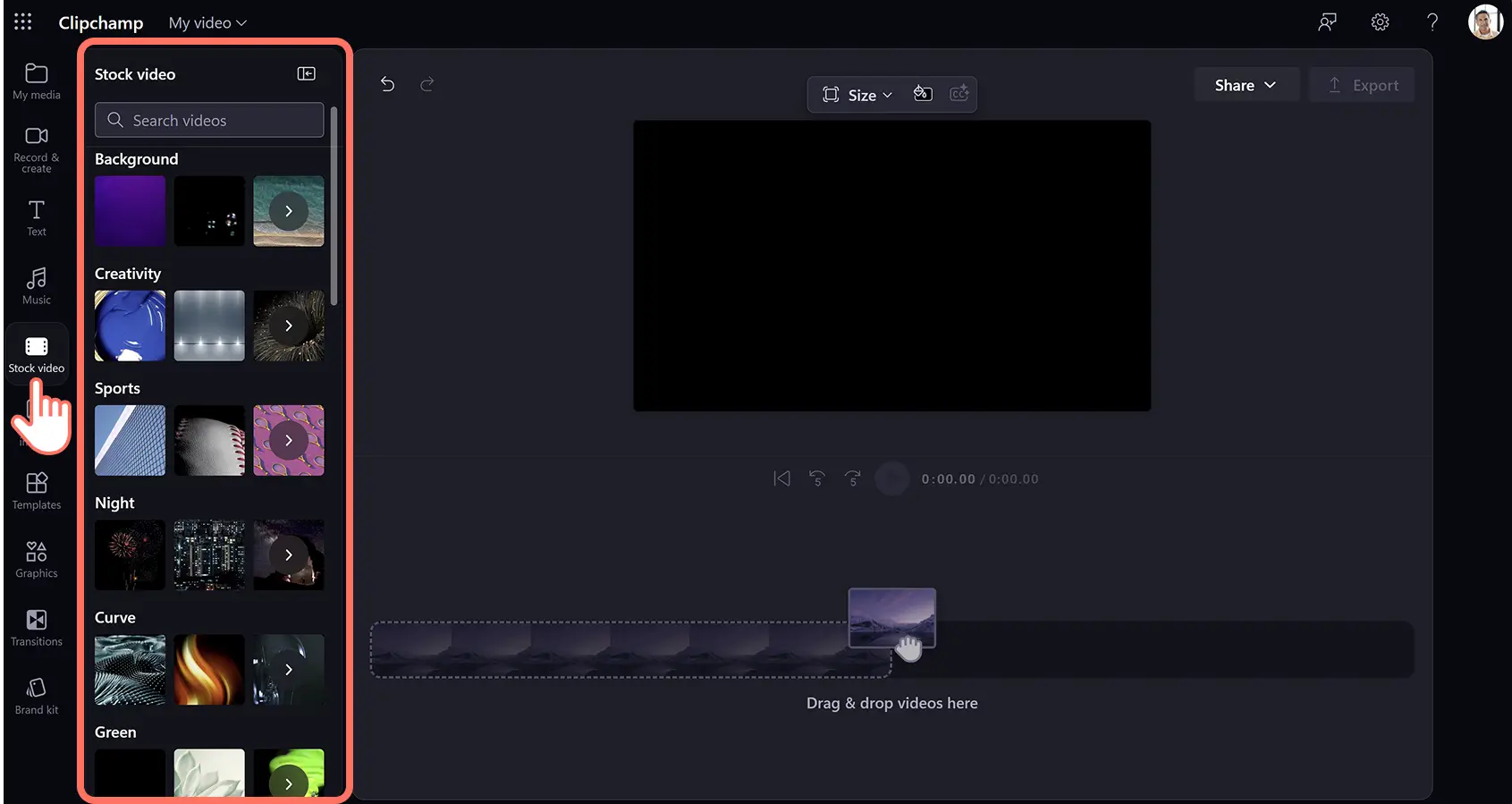
Task: Click the forward 5 seconds icon
Action: click(853, 478)
